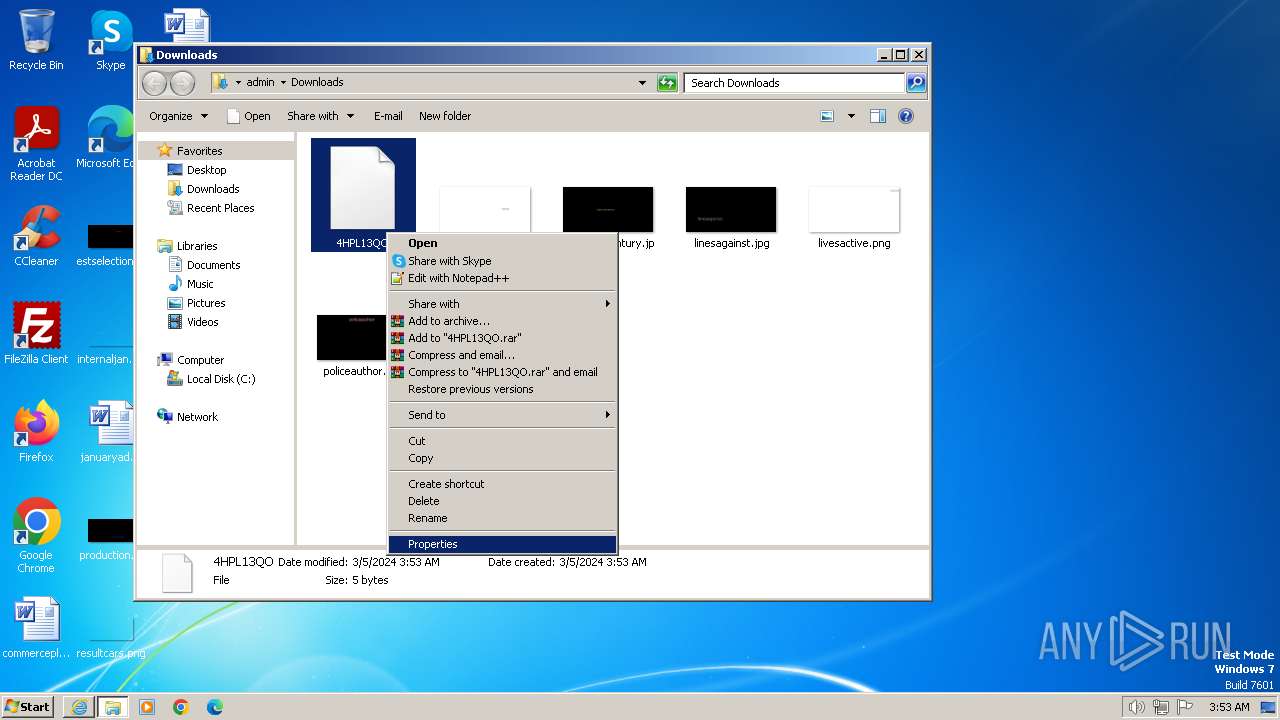Select Properties in the context menu
This screenshot has height=720, width=1280.
tap(502, 544)
